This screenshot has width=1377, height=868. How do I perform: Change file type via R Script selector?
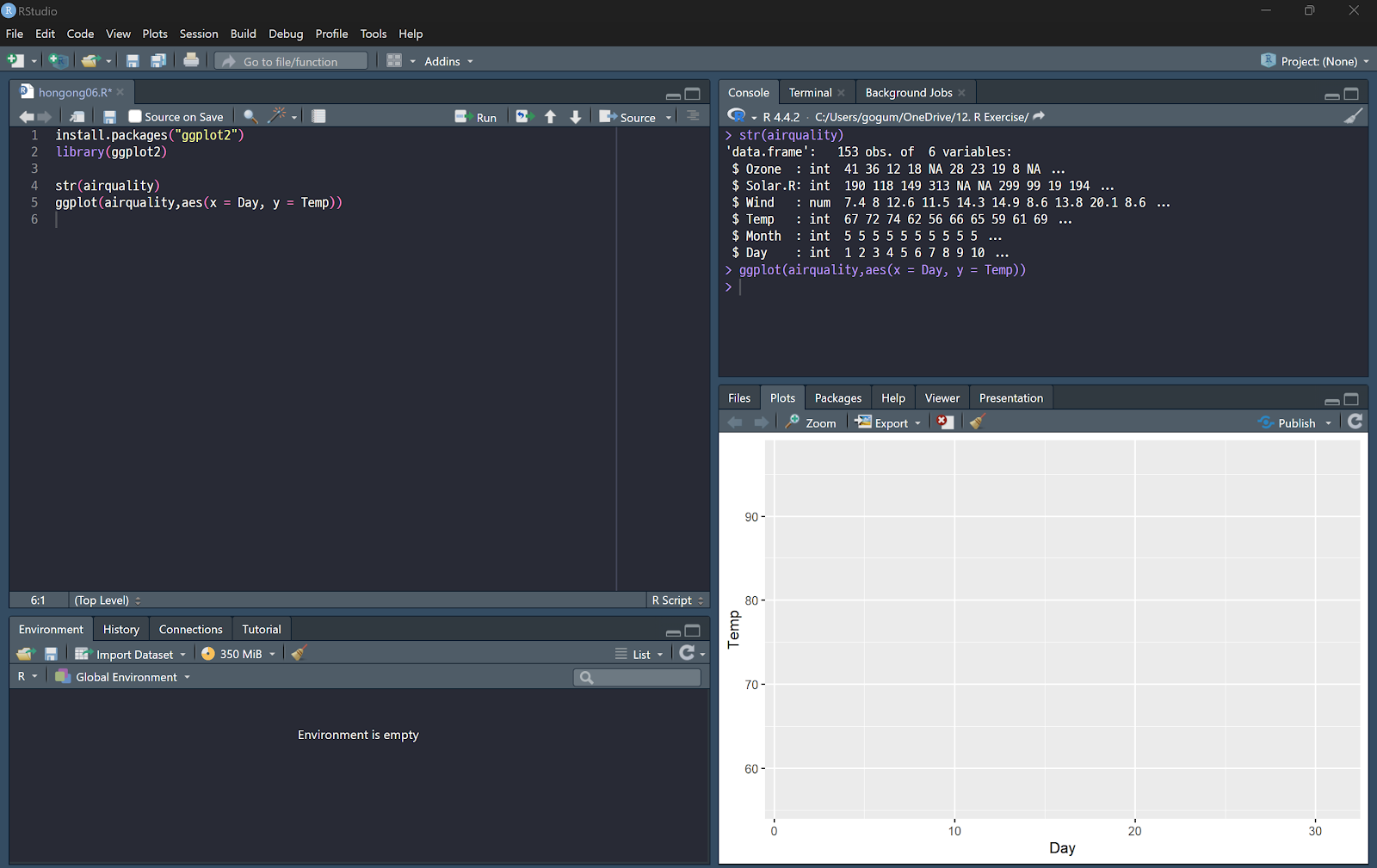tap(677, 600)
